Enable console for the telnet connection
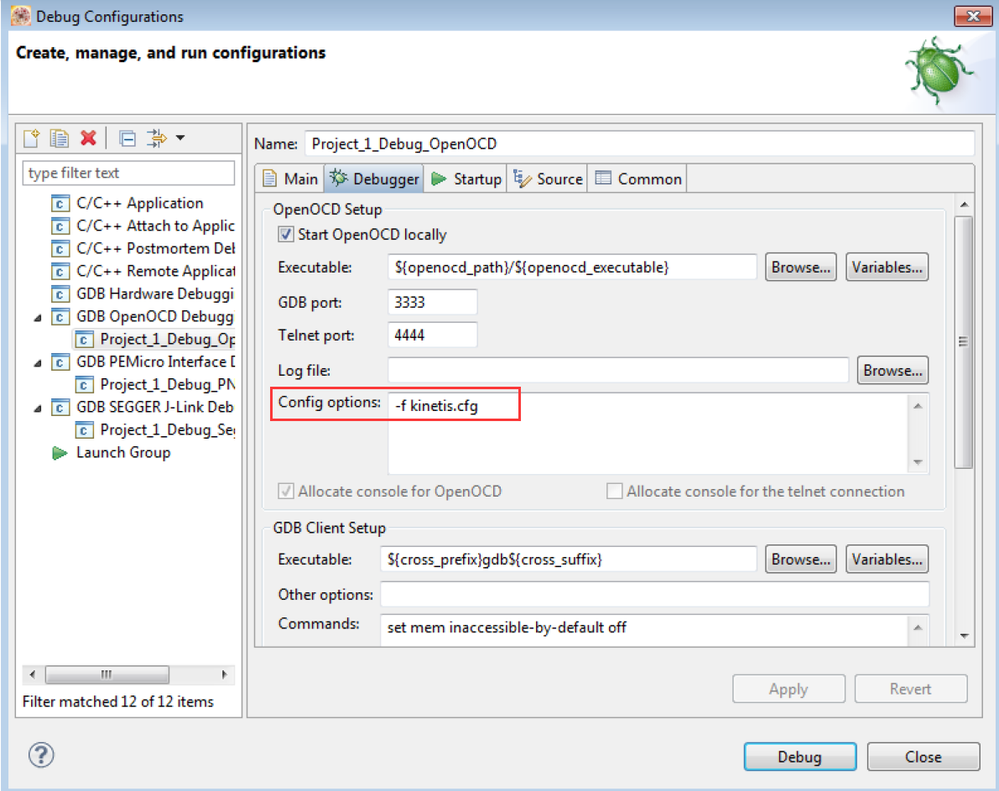This screenshot has width=999, height=791. coord(615,492)
